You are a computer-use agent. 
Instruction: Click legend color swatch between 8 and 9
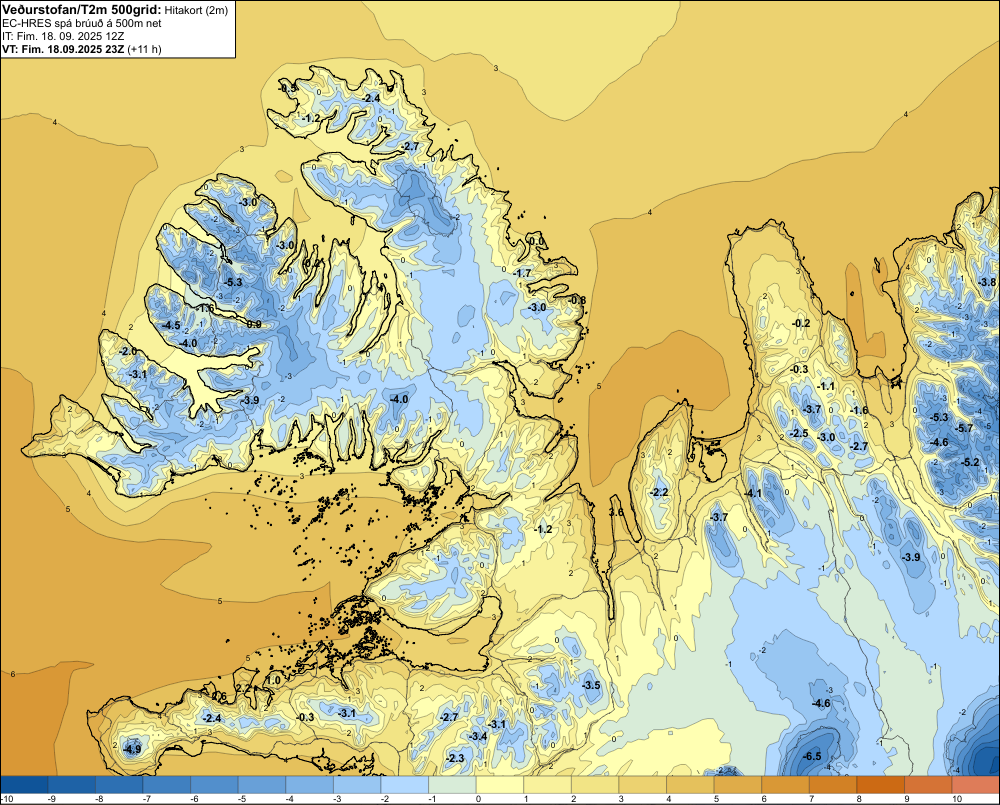coord(881,785)
